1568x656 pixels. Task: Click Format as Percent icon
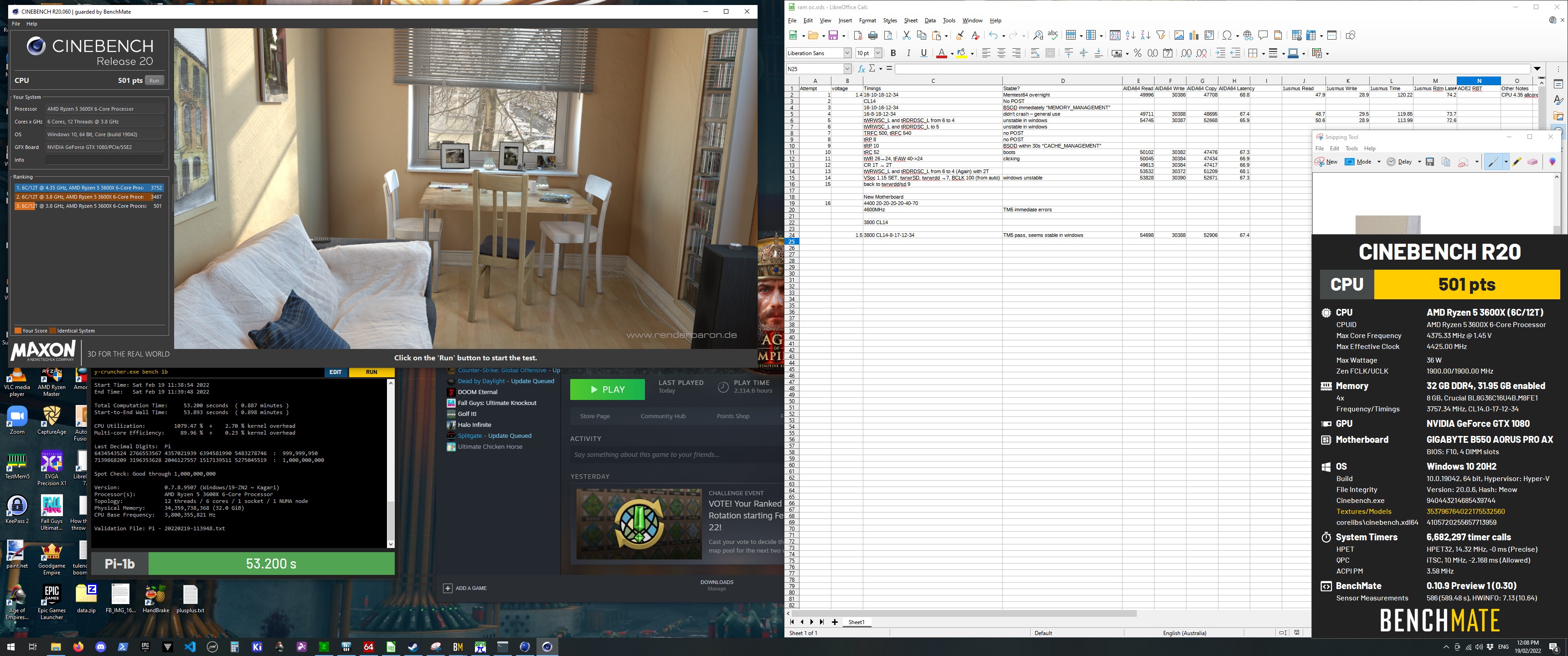(1138, 54)
